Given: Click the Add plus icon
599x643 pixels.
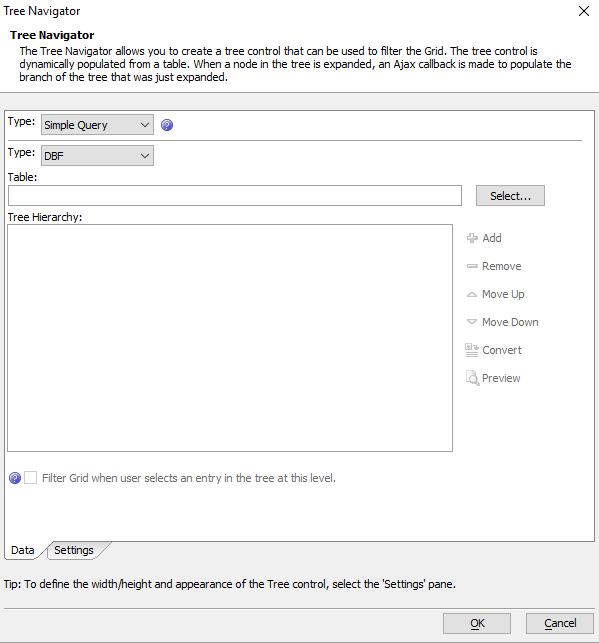Looking at the screenshot, I should click(x=472, y=238).
